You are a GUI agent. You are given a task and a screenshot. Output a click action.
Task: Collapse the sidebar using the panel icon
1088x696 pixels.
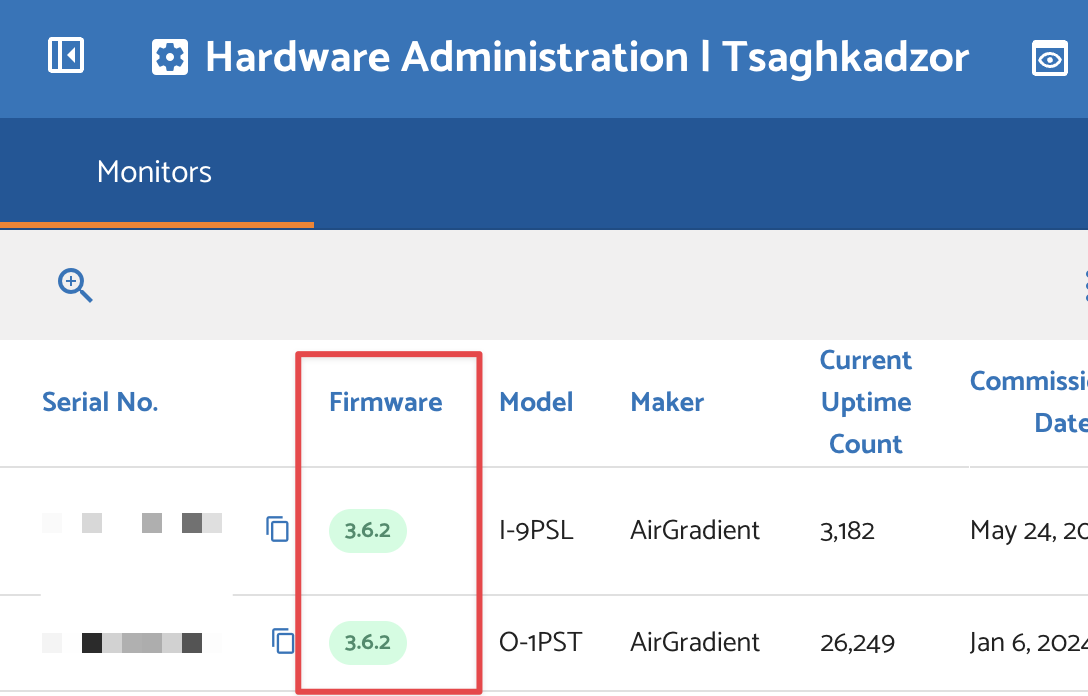(x=66, y=57)
